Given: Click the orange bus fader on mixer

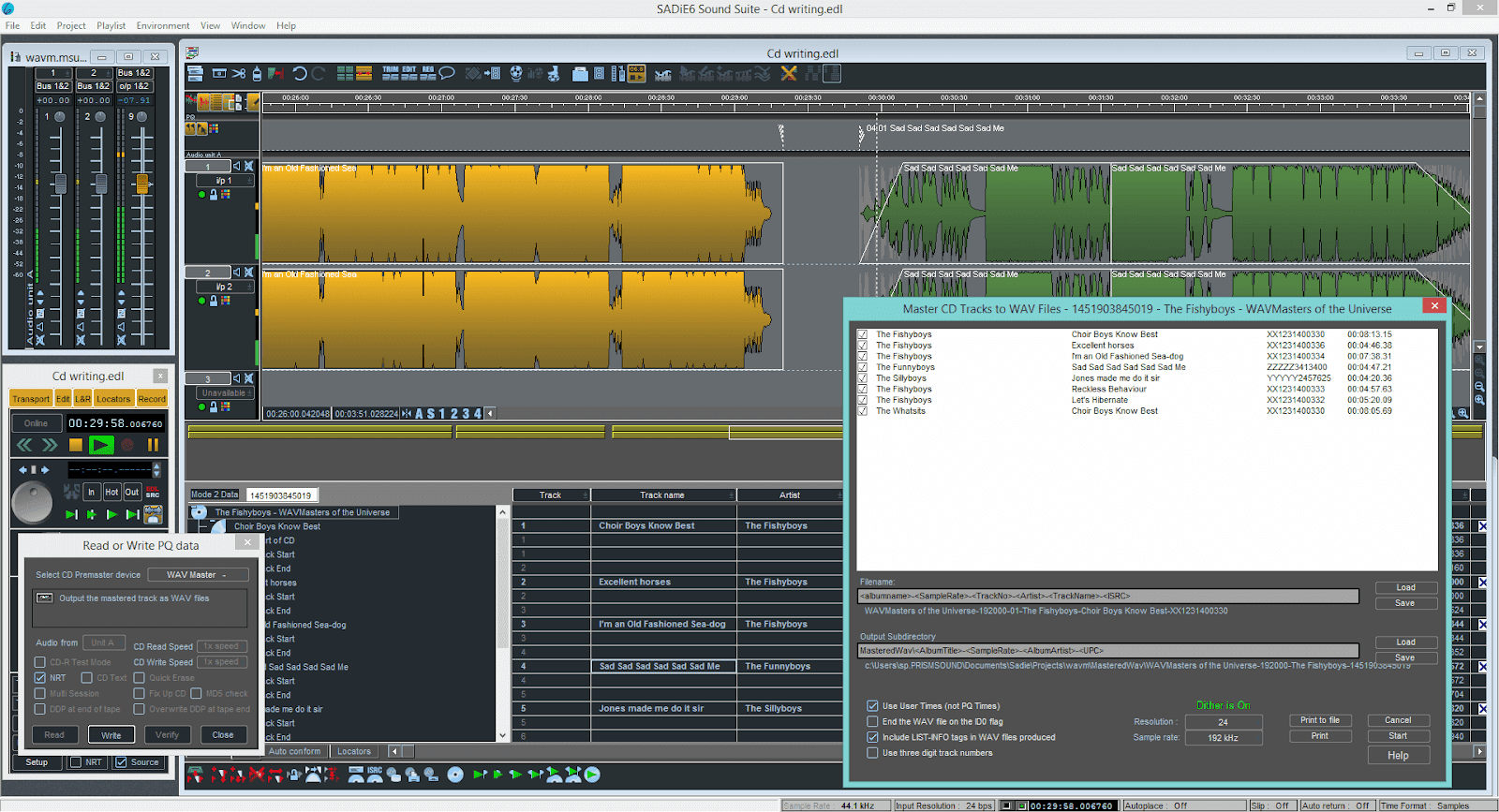Looking at the screenshot, I should (x=142, y=184).
